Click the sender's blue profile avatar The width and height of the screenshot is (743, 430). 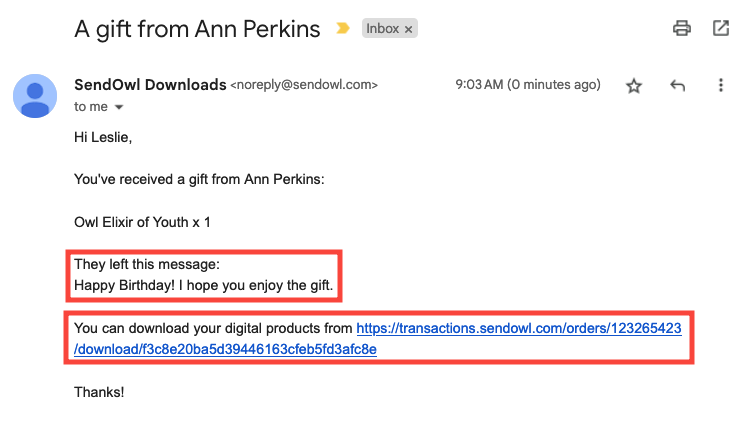(x=35, y=96)
